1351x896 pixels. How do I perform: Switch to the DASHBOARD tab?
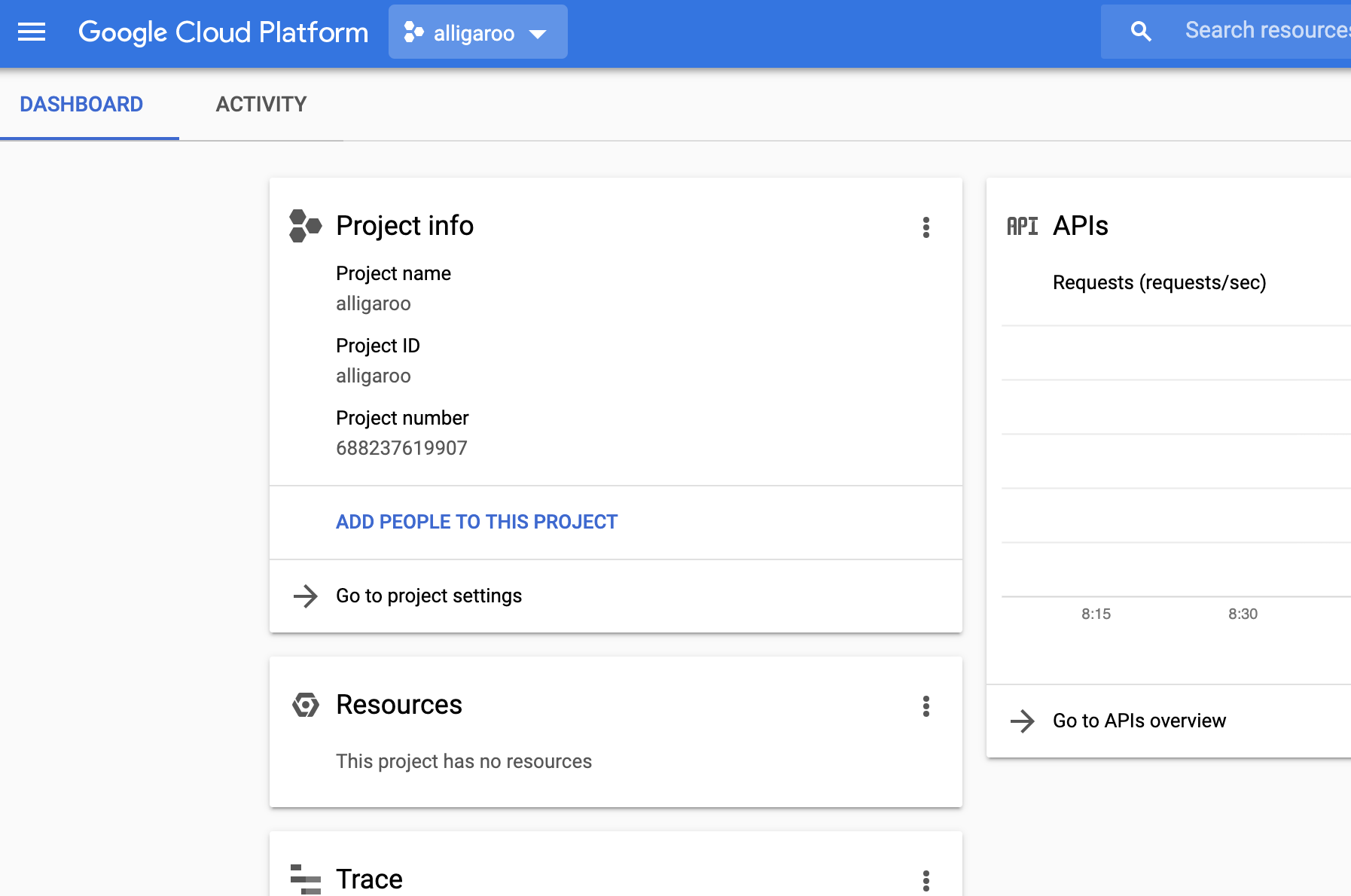point(81,105)
